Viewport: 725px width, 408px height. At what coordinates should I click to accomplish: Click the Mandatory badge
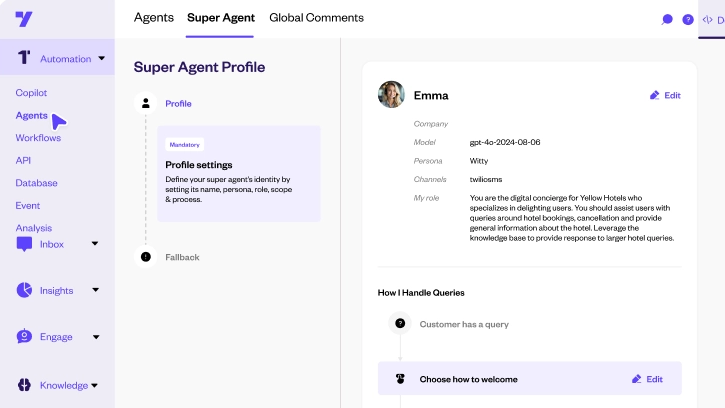pyautogui.click(x=184, y=145)
